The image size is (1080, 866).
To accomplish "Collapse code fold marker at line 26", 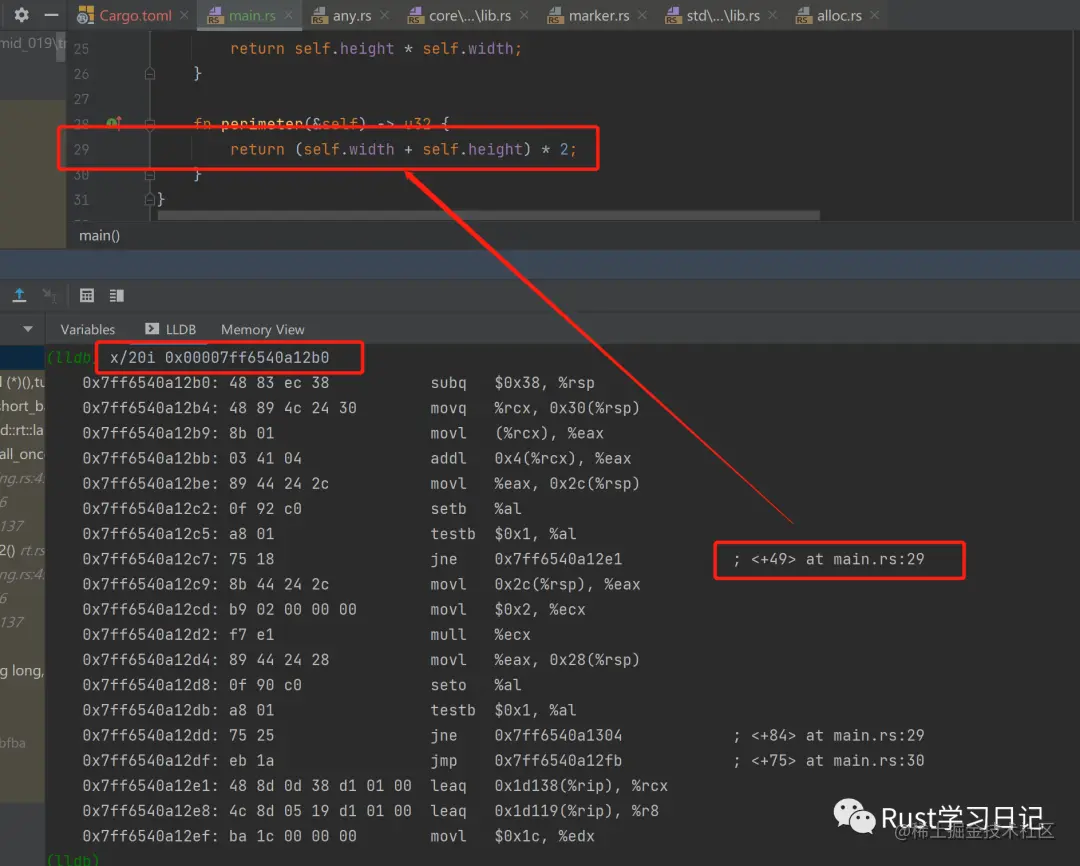I will [x=149, y=73].
